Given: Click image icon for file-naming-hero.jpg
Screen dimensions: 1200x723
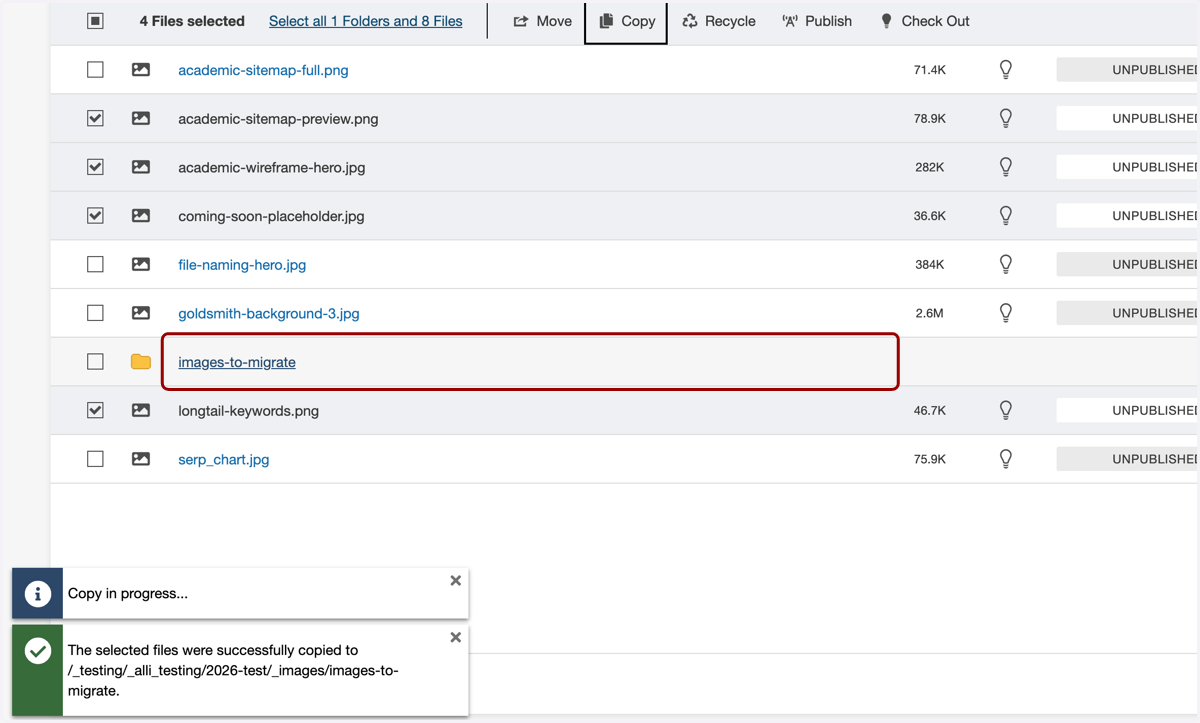Looking at the screenshot, I should click(141, 264).
